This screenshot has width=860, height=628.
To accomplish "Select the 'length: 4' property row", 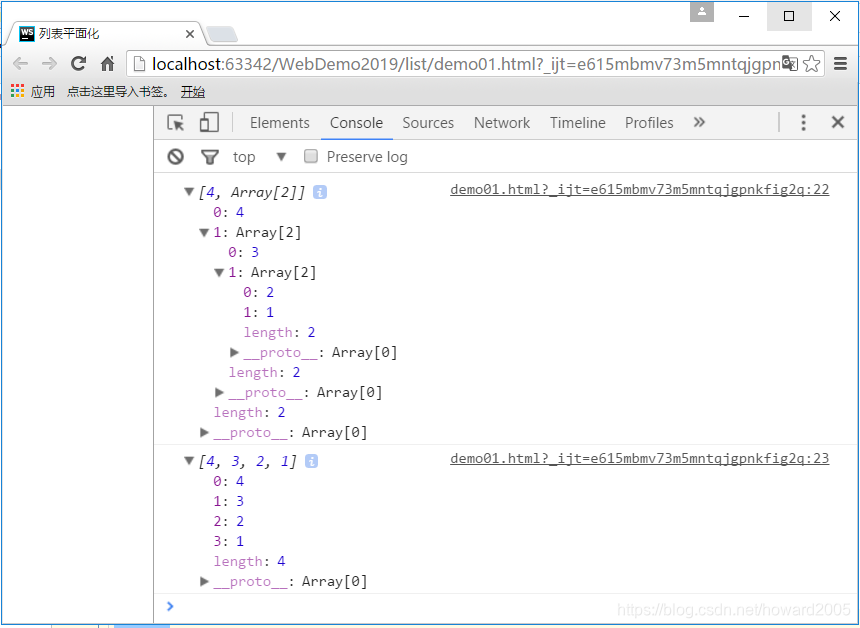I will pos(250,562).
